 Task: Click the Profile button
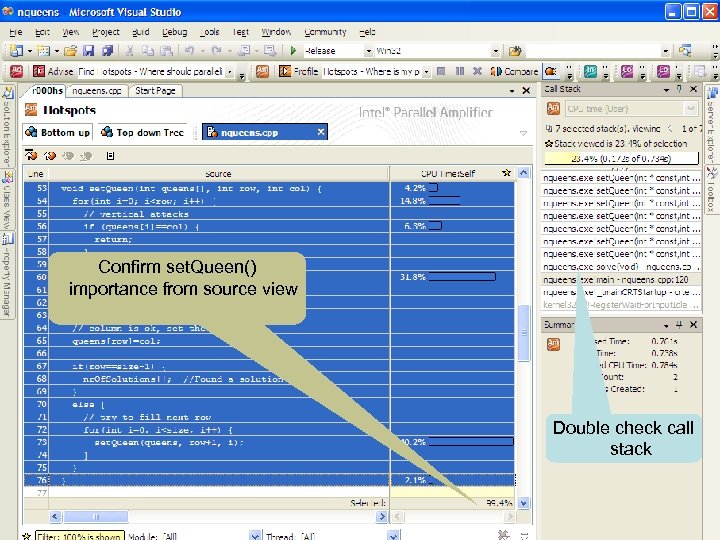(x=299, y=71)
